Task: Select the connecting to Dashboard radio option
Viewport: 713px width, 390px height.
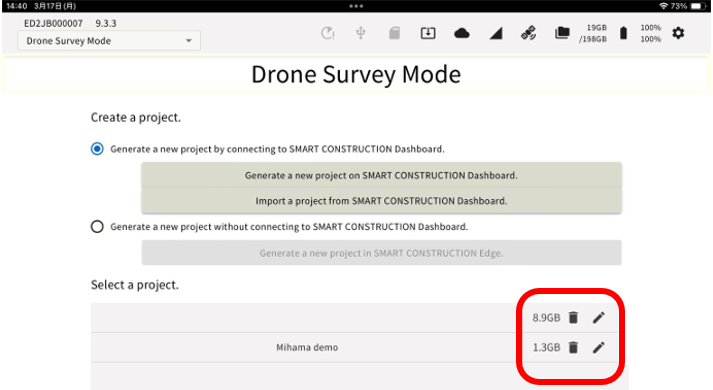Action: tap(97, 149)
